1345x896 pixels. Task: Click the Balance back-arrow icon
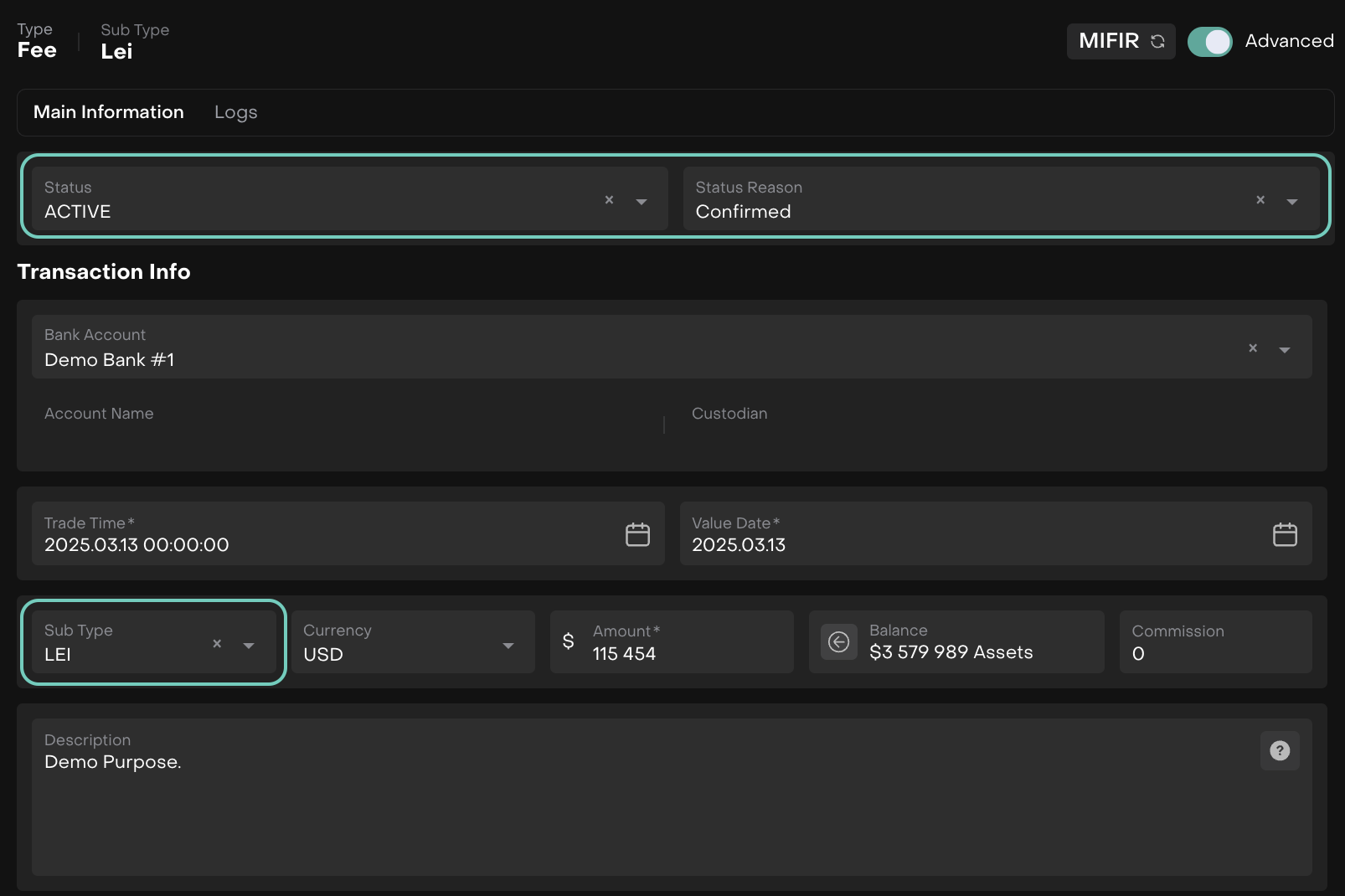click(838, 642)
